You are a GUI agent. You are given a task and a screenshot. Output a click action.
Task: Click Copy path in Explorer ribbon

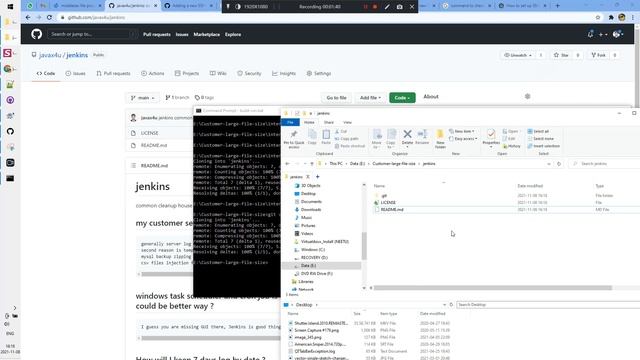coord(347,139)
